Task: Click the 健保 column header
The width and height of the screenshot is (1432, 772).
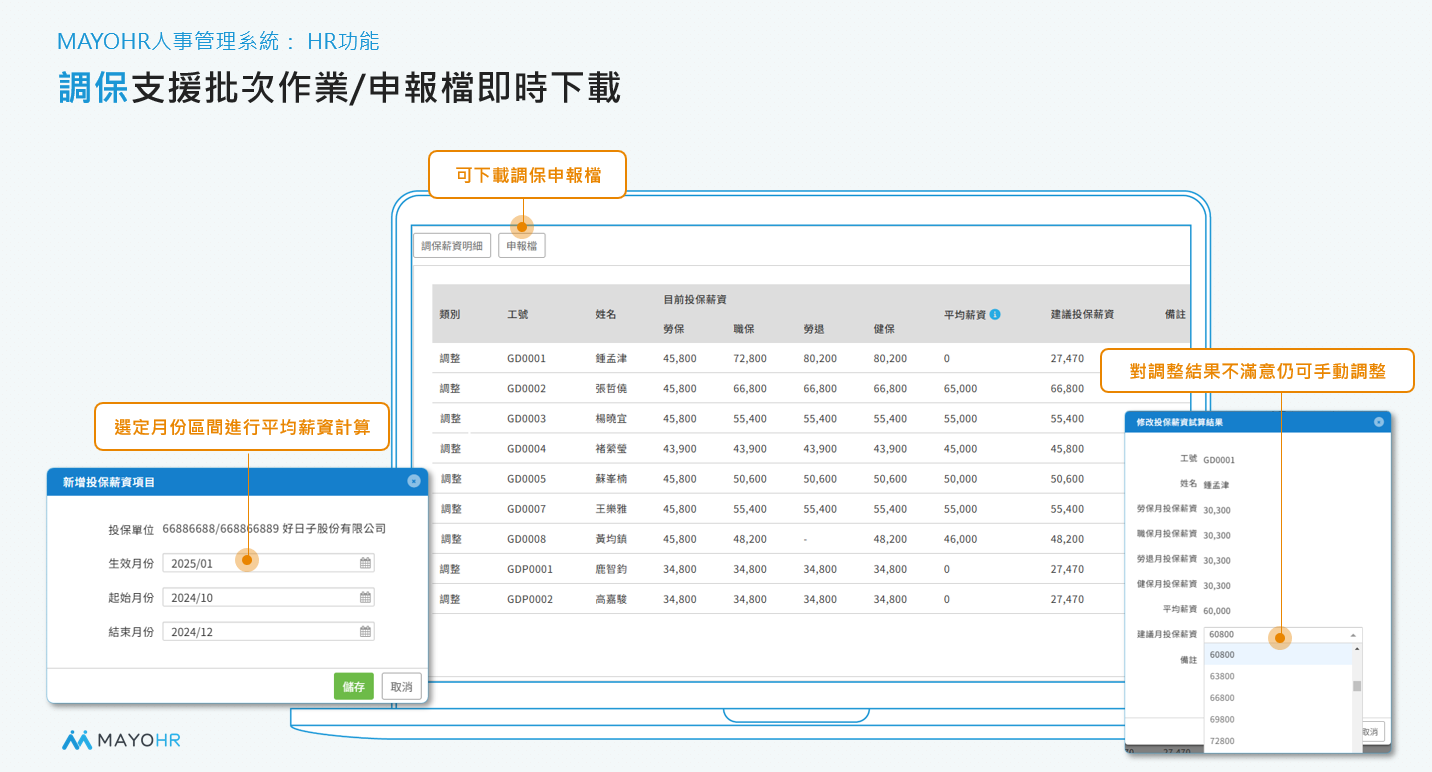Action: coord(884,329)
